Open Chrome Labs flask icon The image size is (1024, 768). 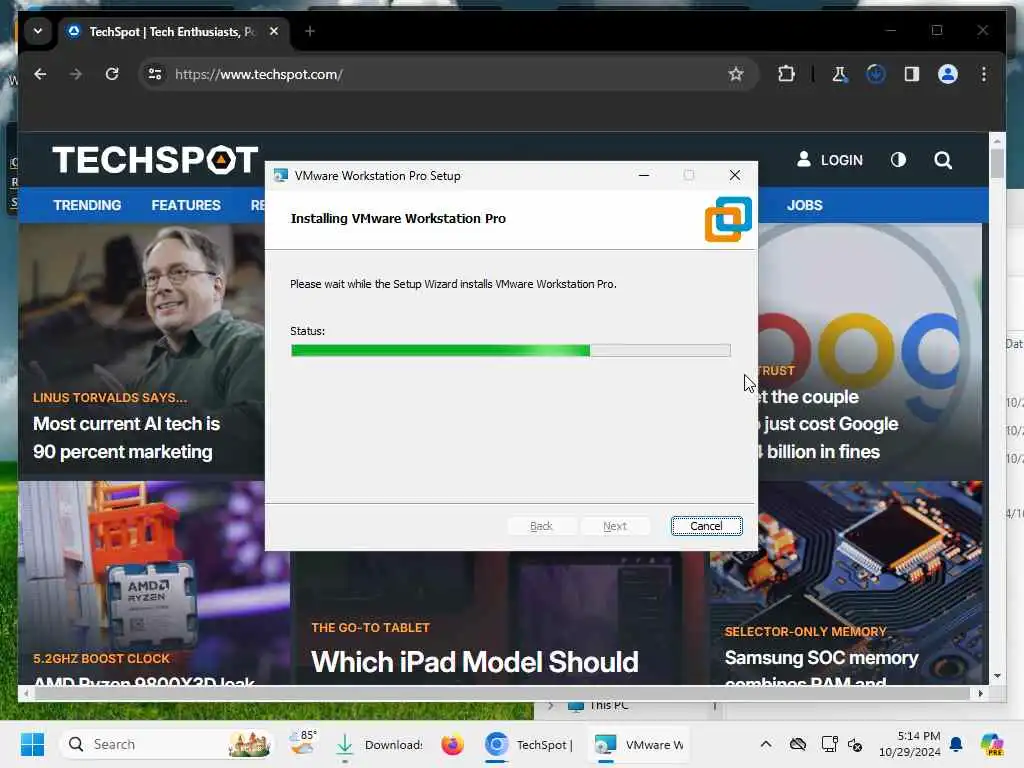[839, 74]
